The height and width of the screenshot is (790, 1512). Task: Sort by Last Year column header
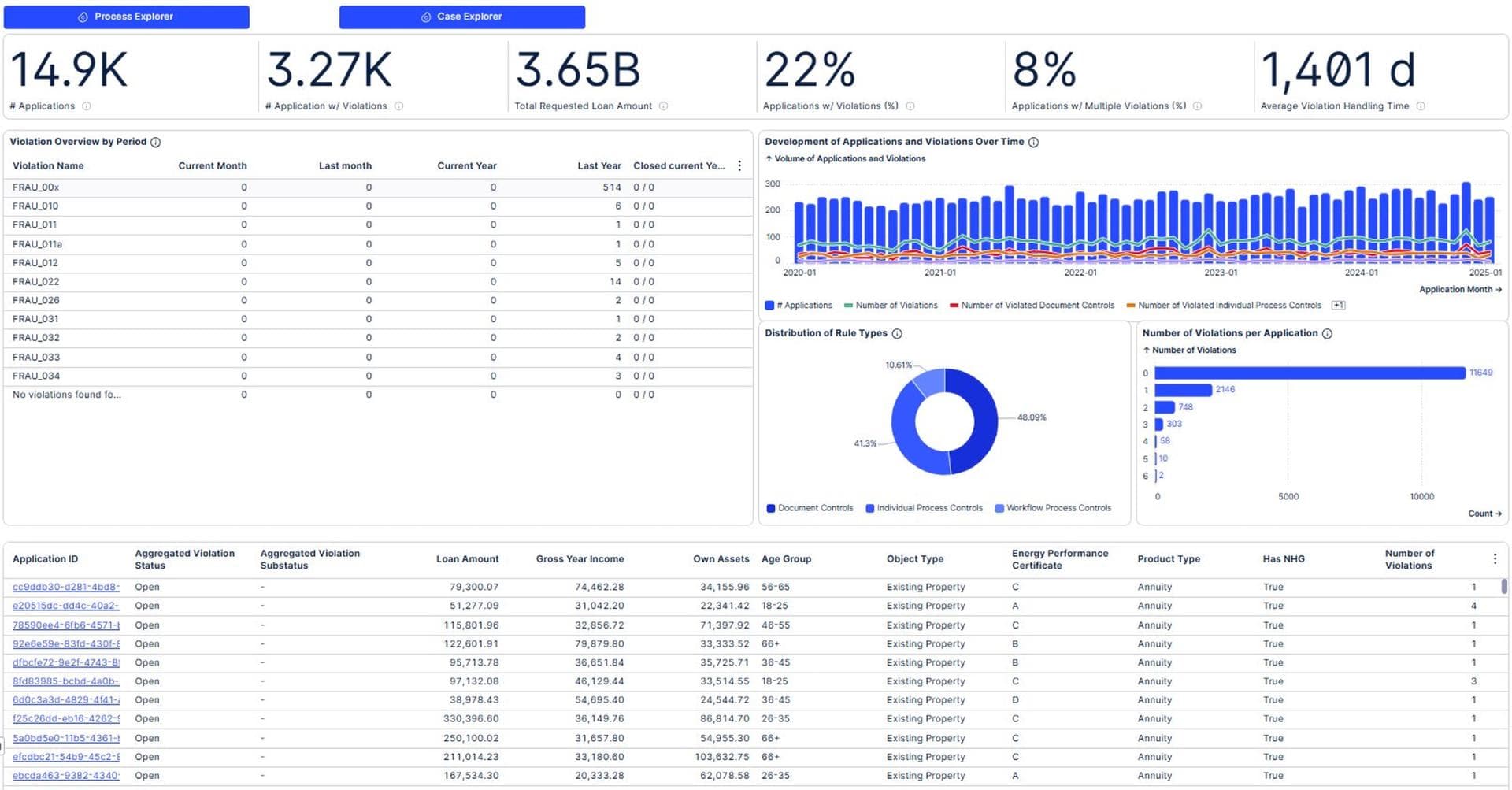(598, 166)
